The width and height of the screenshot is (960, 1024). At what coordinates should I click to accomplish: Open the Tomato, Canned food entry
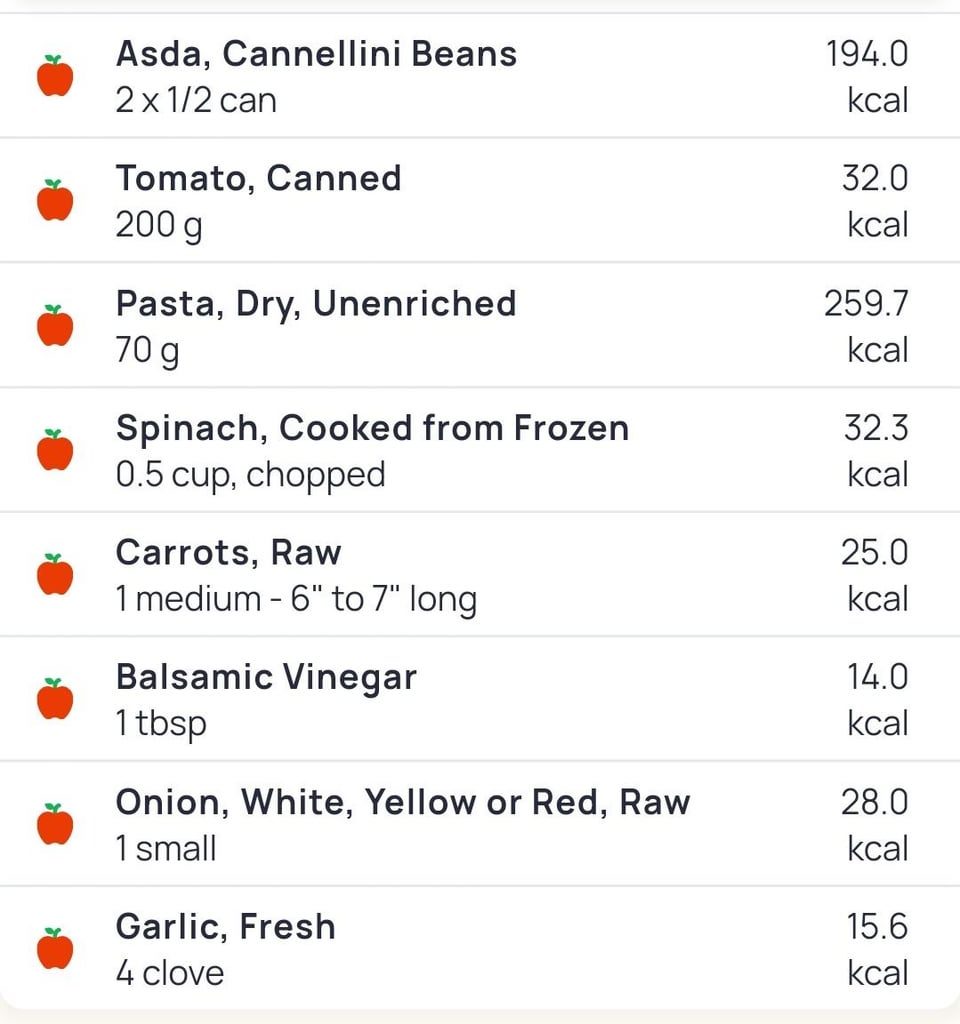(258, 178)
